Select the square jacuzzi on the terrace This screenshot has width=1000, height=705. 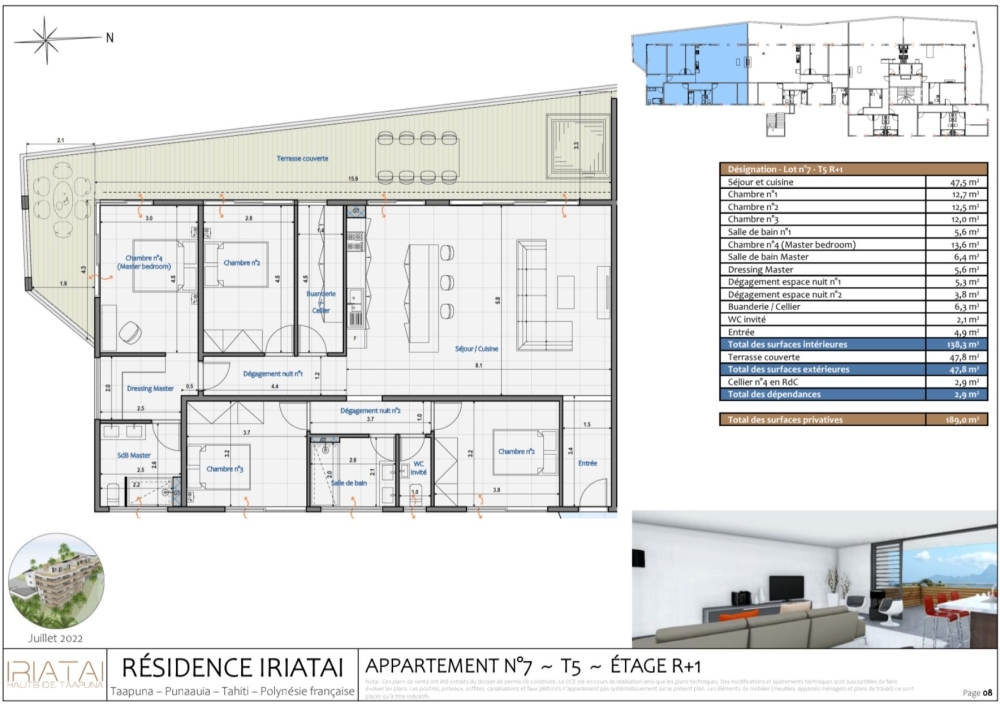coord(576,139)
